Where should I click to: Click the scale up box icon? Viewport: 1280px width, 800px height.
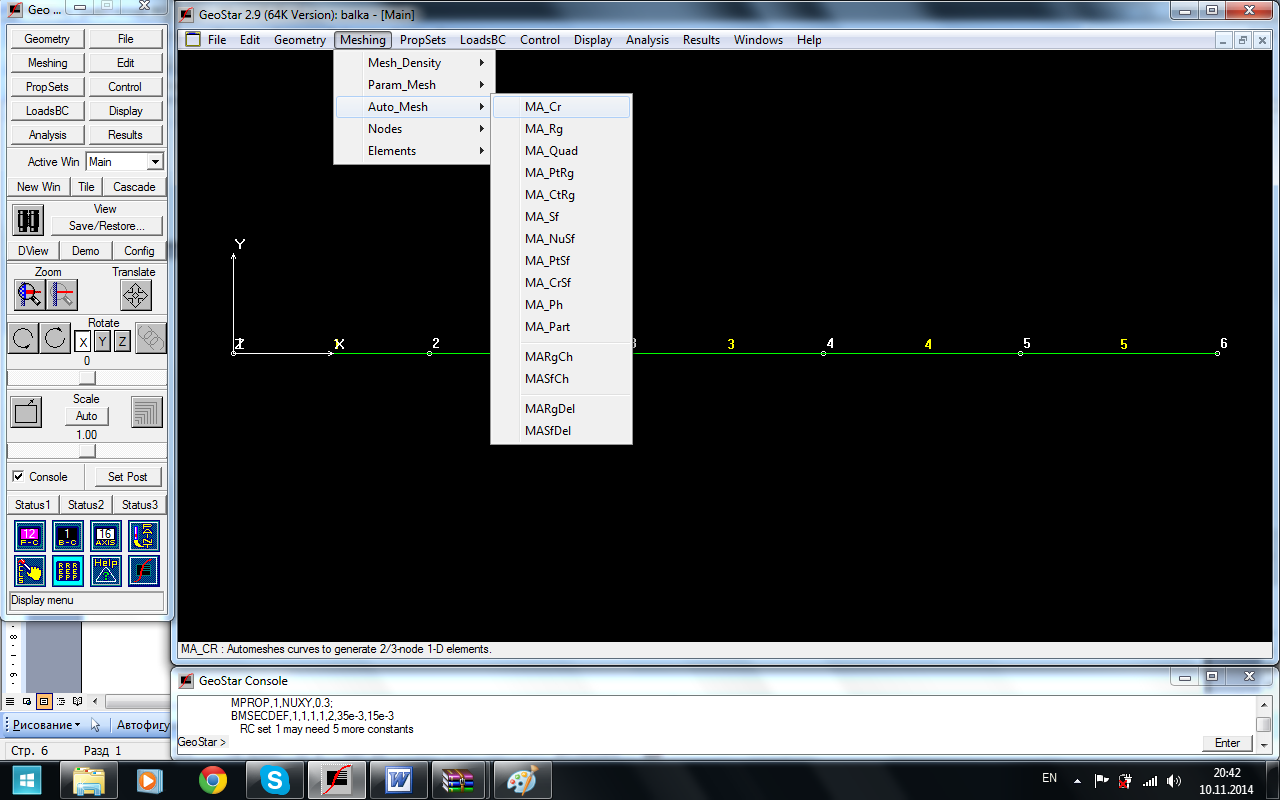(x=26, y=411)
